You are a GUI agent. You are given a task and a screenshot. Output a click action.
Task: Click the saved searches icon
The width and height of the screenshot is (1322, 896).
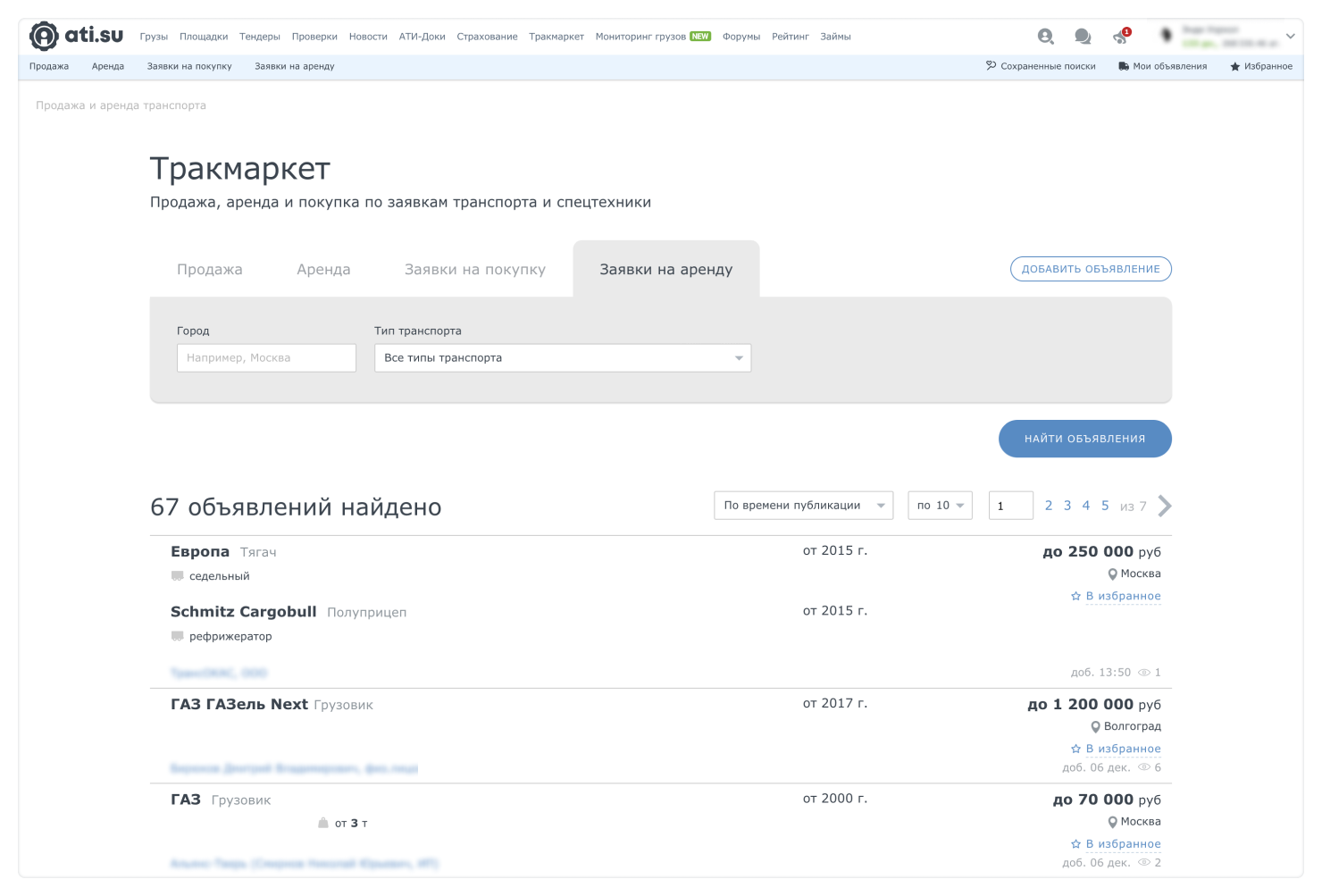pyautogui.click(x=991, y=65)
